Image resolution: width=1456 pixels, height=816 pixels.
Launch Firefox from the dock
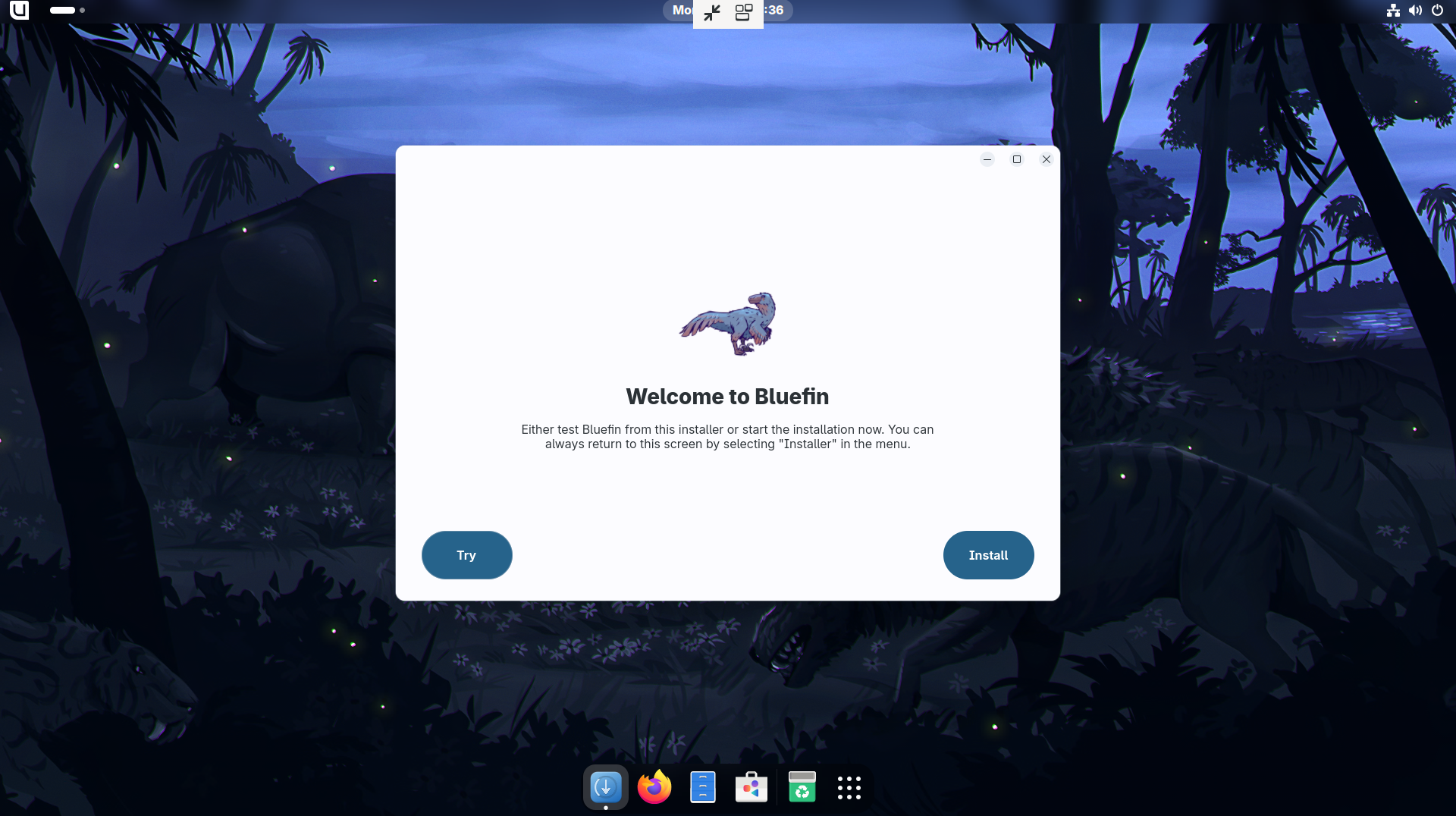coord(654,787)
